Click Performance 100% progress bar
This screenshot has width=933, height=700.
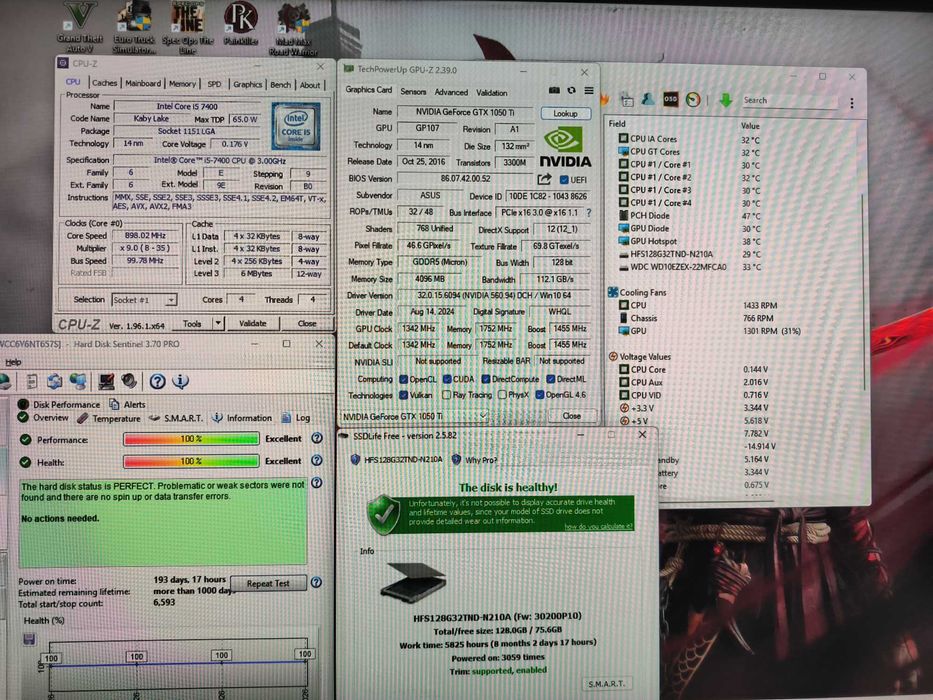pyautogui.click(x=191, y=439)
